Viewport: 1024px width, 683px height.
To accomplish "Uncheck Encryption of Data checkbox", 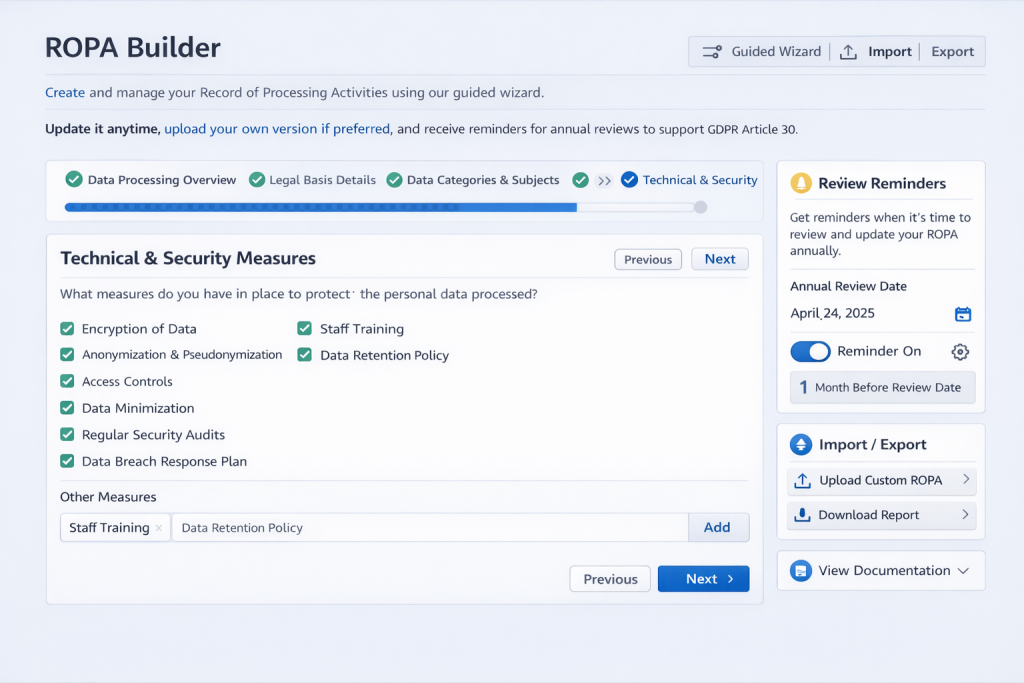I will 67,329.
